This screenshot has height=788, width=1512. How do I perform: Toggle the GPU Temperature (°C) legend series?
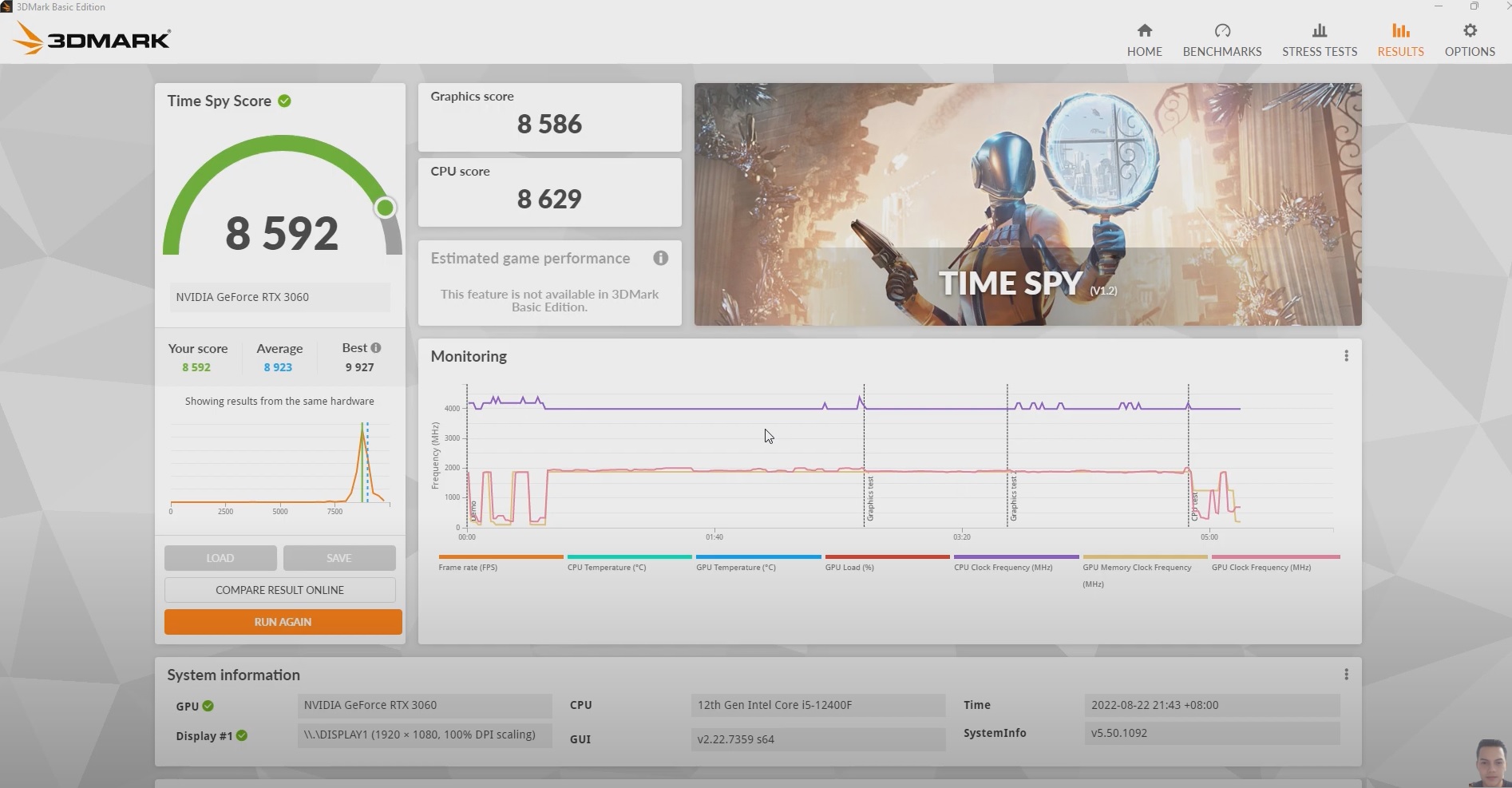tap(758, 563)
